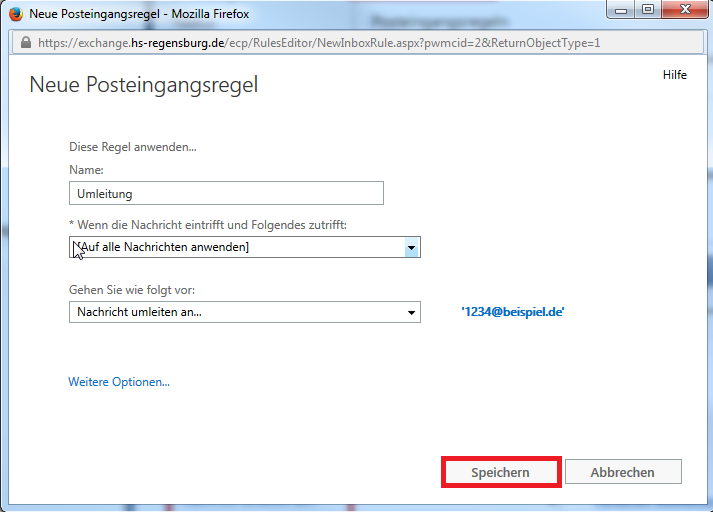This screenshot has height=512, width=713.
Task: Expand the 'Auf alle Nachrichten anwenden' dropdown
Action: (x=410, y=247)
